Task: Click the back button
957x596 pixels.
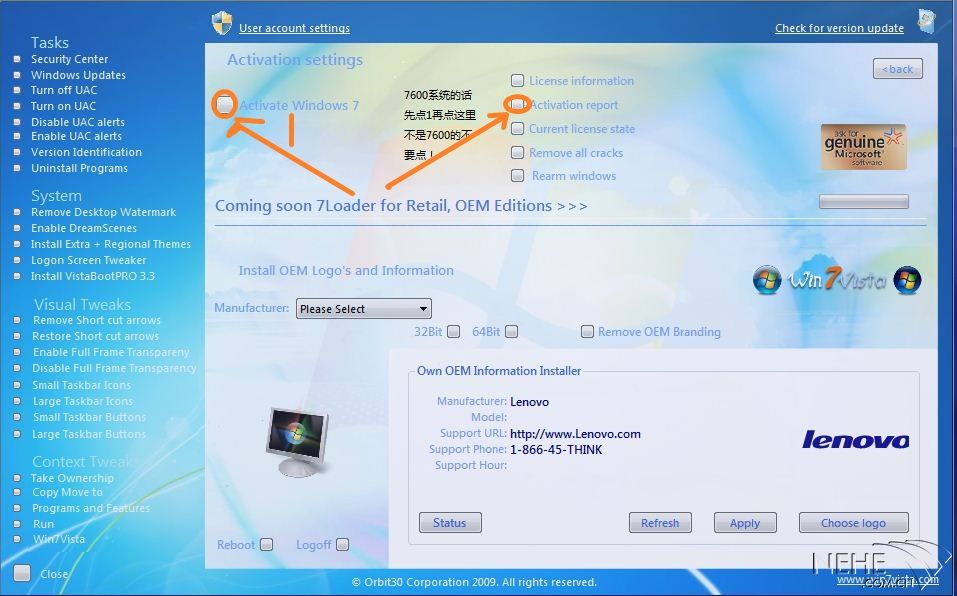Action: pos(897,69)
